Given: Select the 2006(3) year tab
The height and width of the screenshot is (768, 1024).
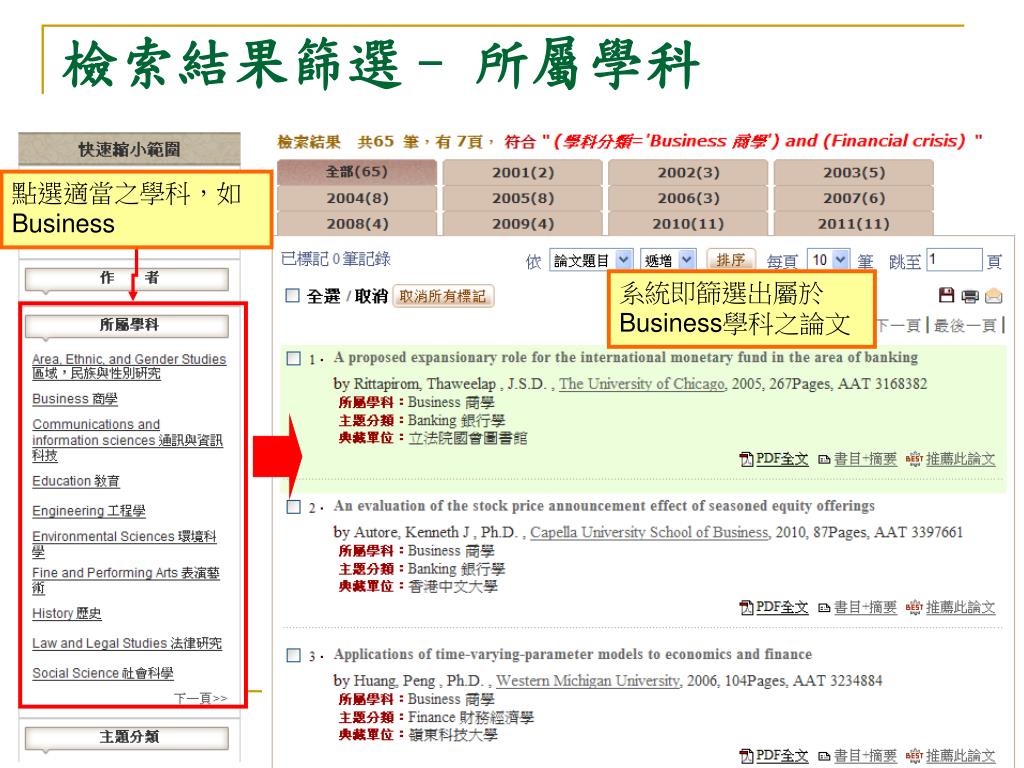Looking at the screenshot, I should pos(688,198).
